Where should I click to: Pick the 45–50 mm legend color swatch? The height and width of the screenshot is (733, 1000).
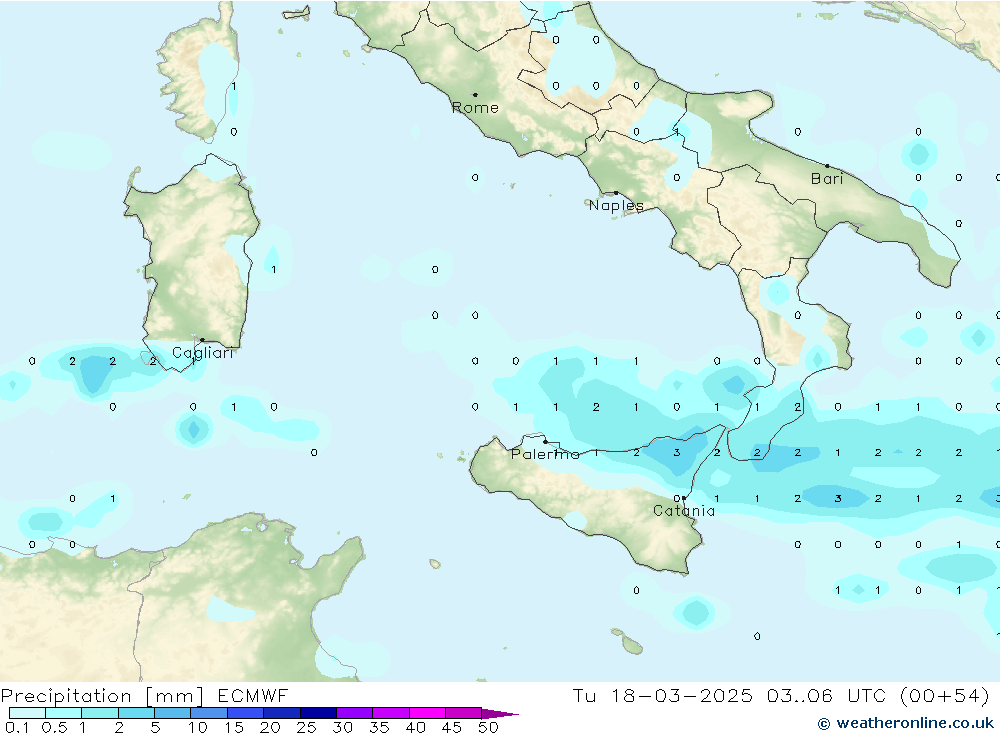[463, 713]
